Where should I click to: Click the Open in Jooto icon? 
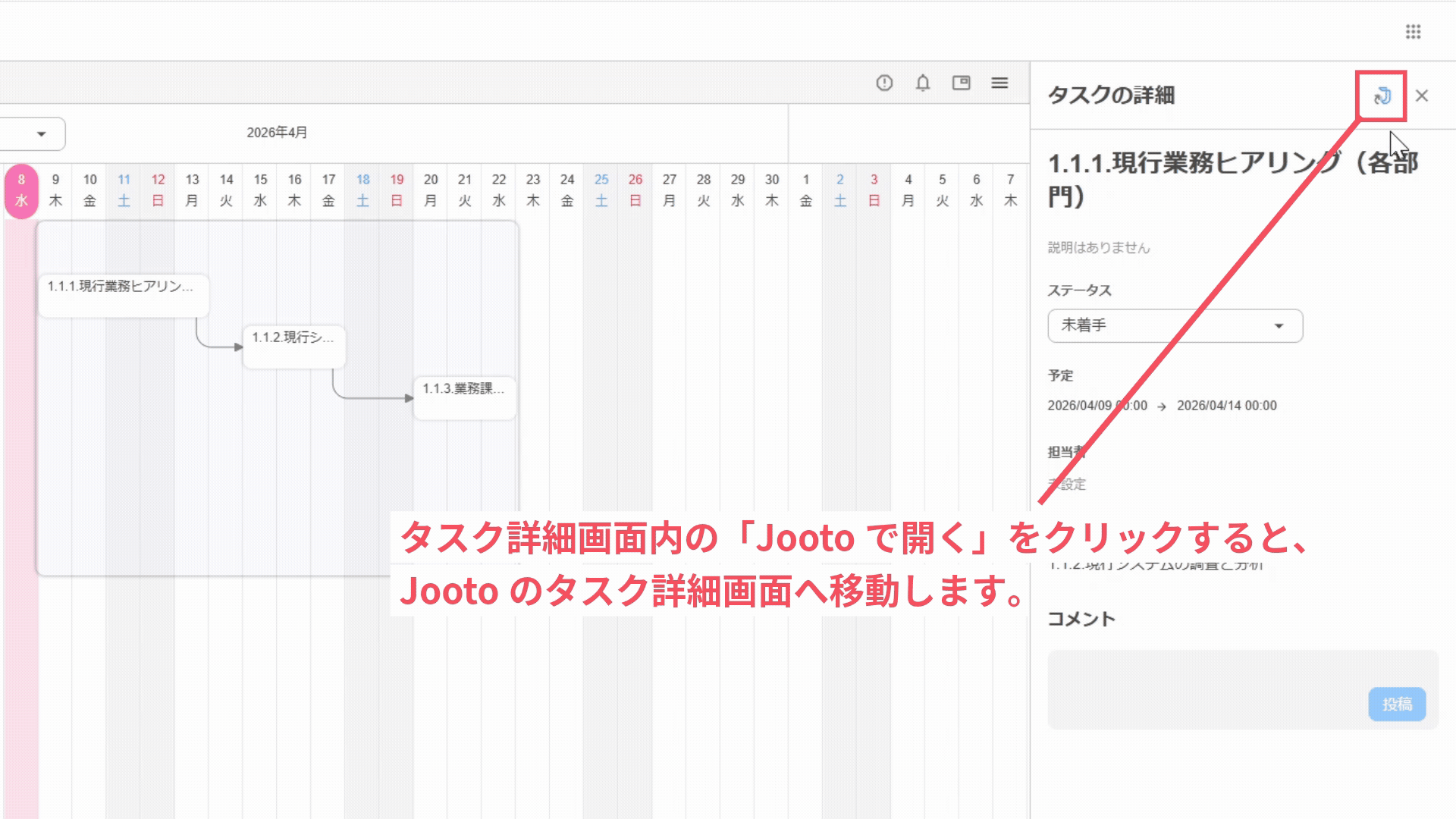coord(1382,96)
